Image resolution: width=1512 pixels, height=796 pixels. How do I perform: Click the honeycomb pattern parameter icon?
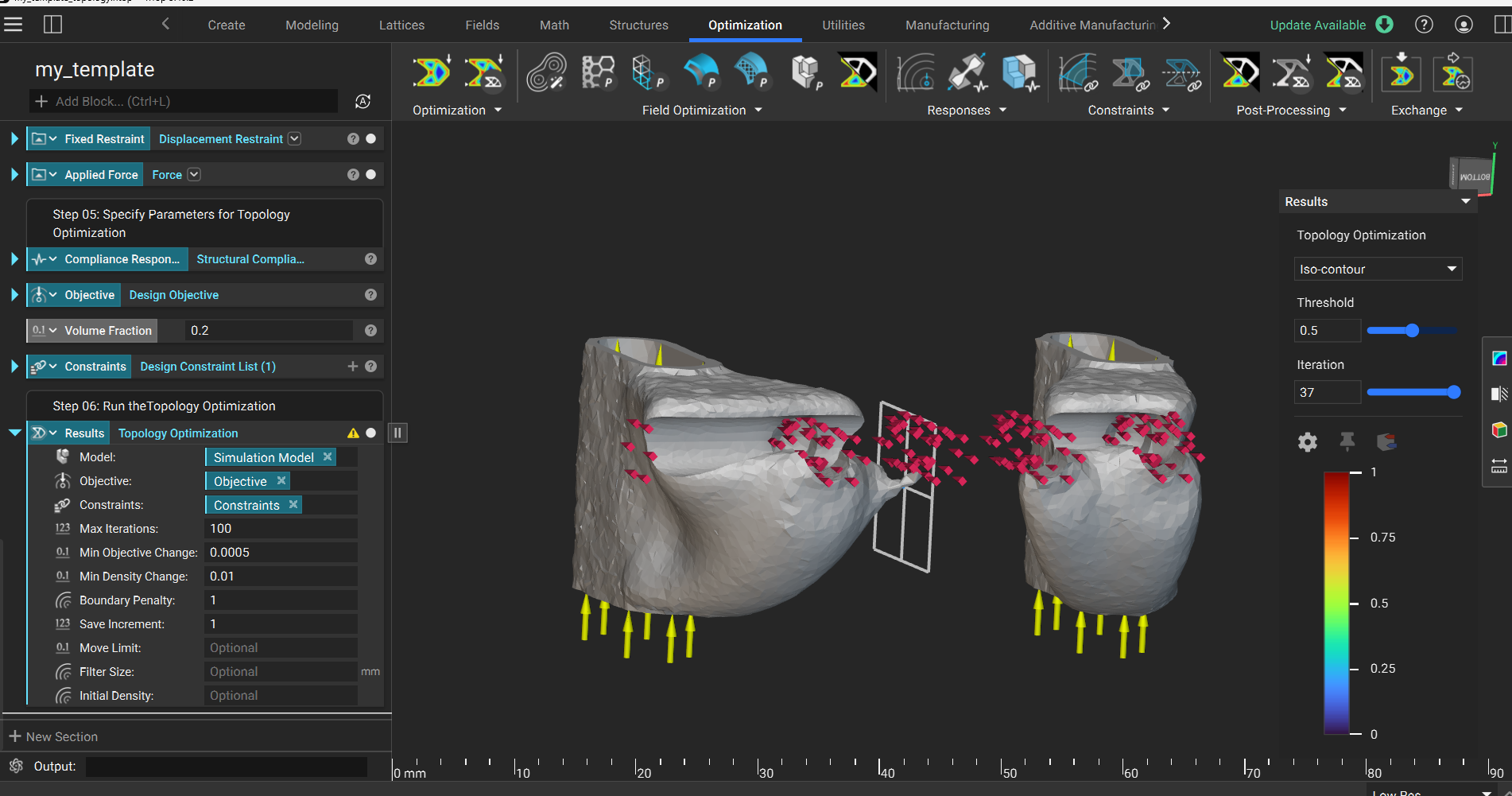(x=598, y=72)
